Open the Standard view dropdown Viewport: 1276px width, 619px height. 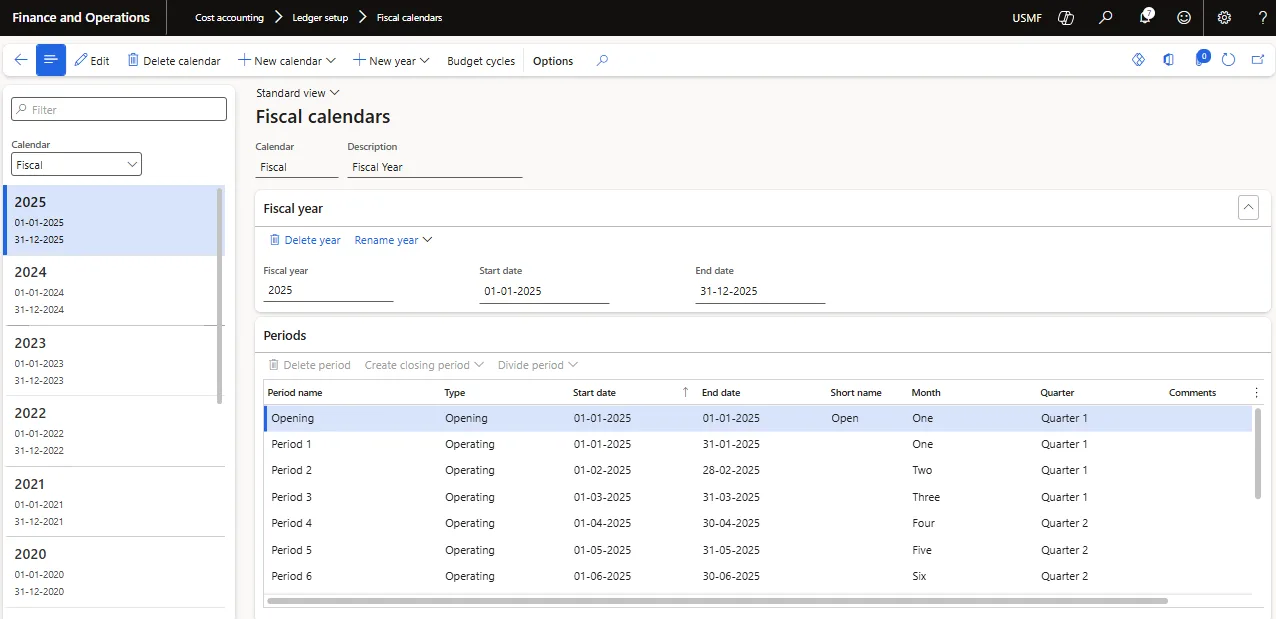(298, 93)
